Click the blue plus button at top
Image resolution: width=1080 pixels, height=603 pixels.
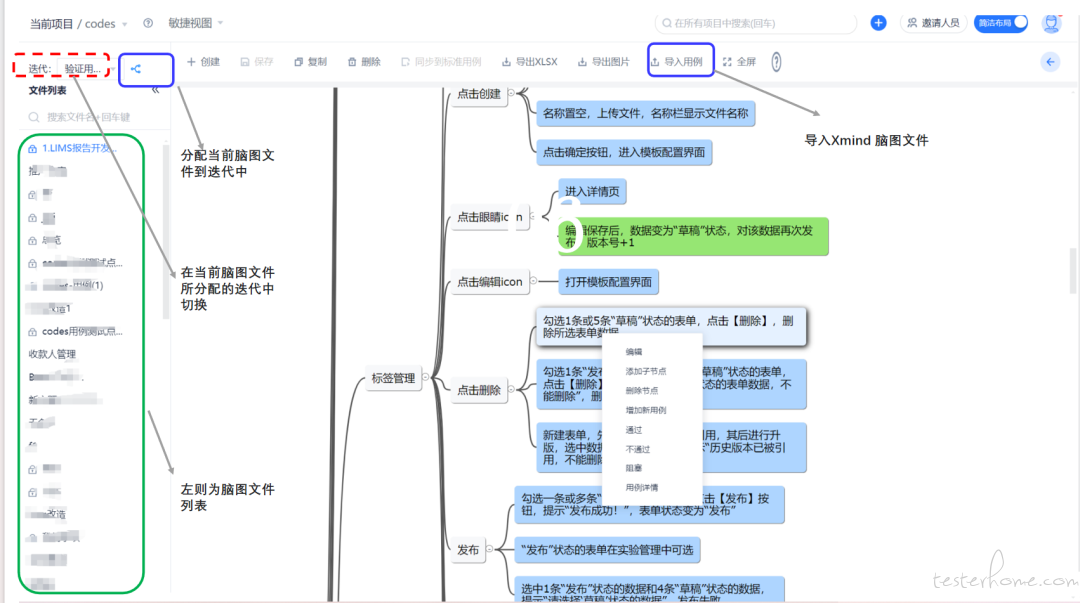coord(878,23)
